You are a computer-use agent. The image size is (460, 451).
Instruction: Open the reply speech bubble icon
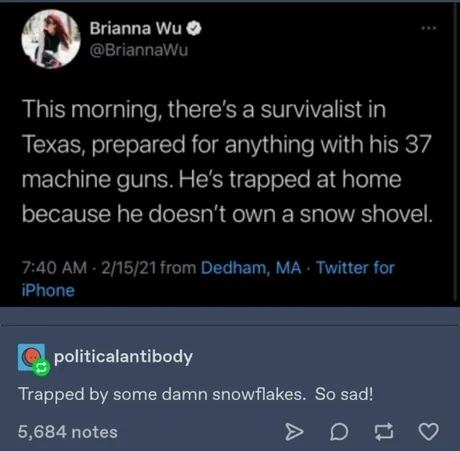tap(339, 432)
